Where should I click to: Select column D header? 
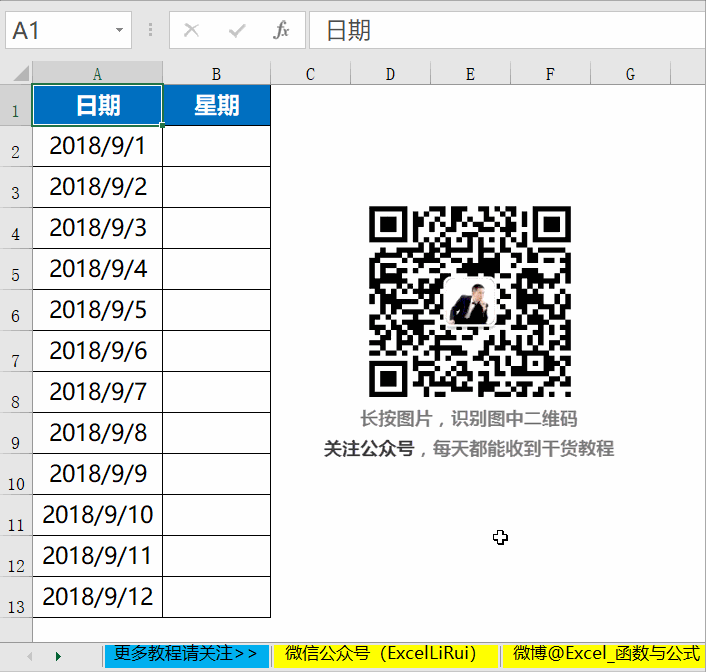[390, 73]
